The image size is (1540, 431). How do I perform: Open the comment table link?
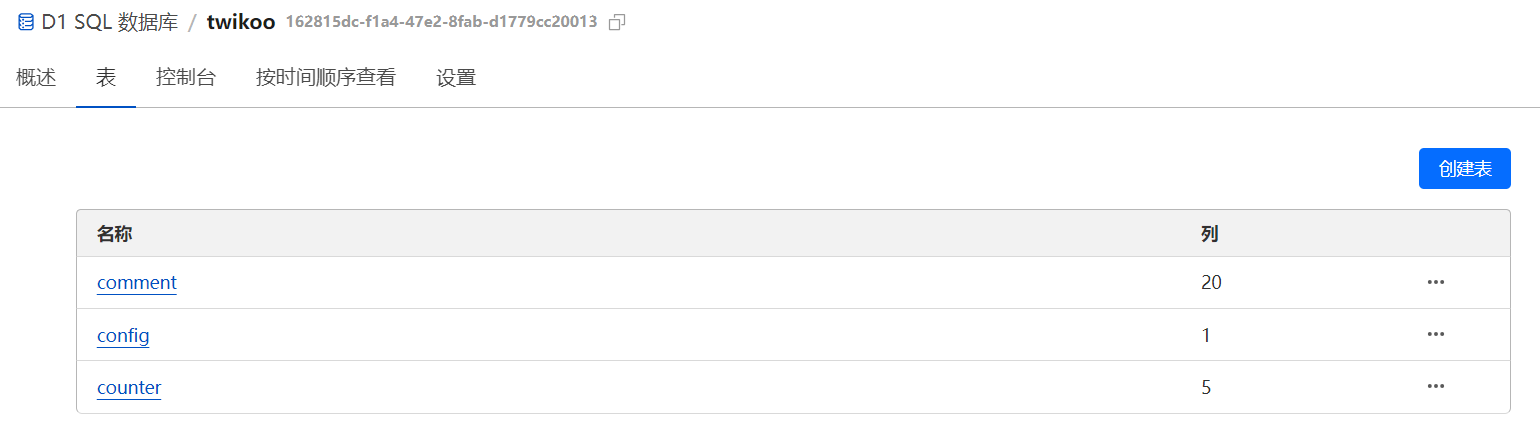(137, 283)
